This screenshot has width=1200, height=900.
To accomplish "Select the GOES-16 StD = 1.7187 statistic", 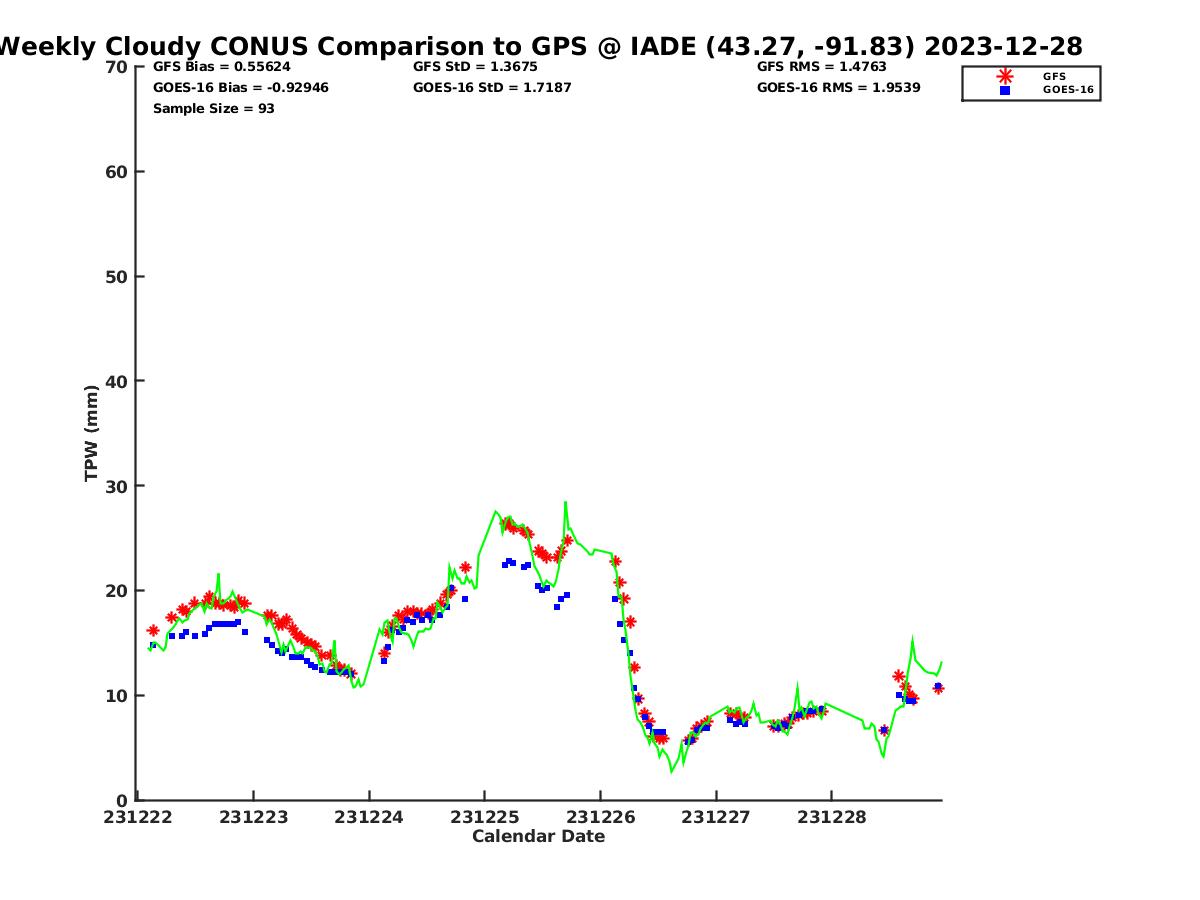I will click(492, 88).
